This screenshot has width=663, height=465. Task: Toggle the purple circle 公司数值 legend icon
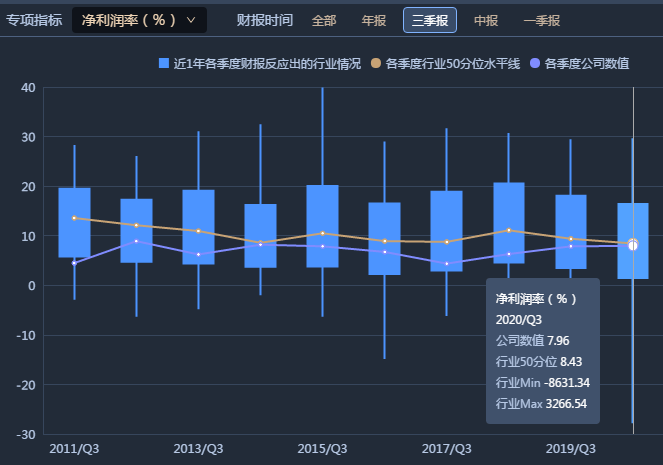click(535, 64)
